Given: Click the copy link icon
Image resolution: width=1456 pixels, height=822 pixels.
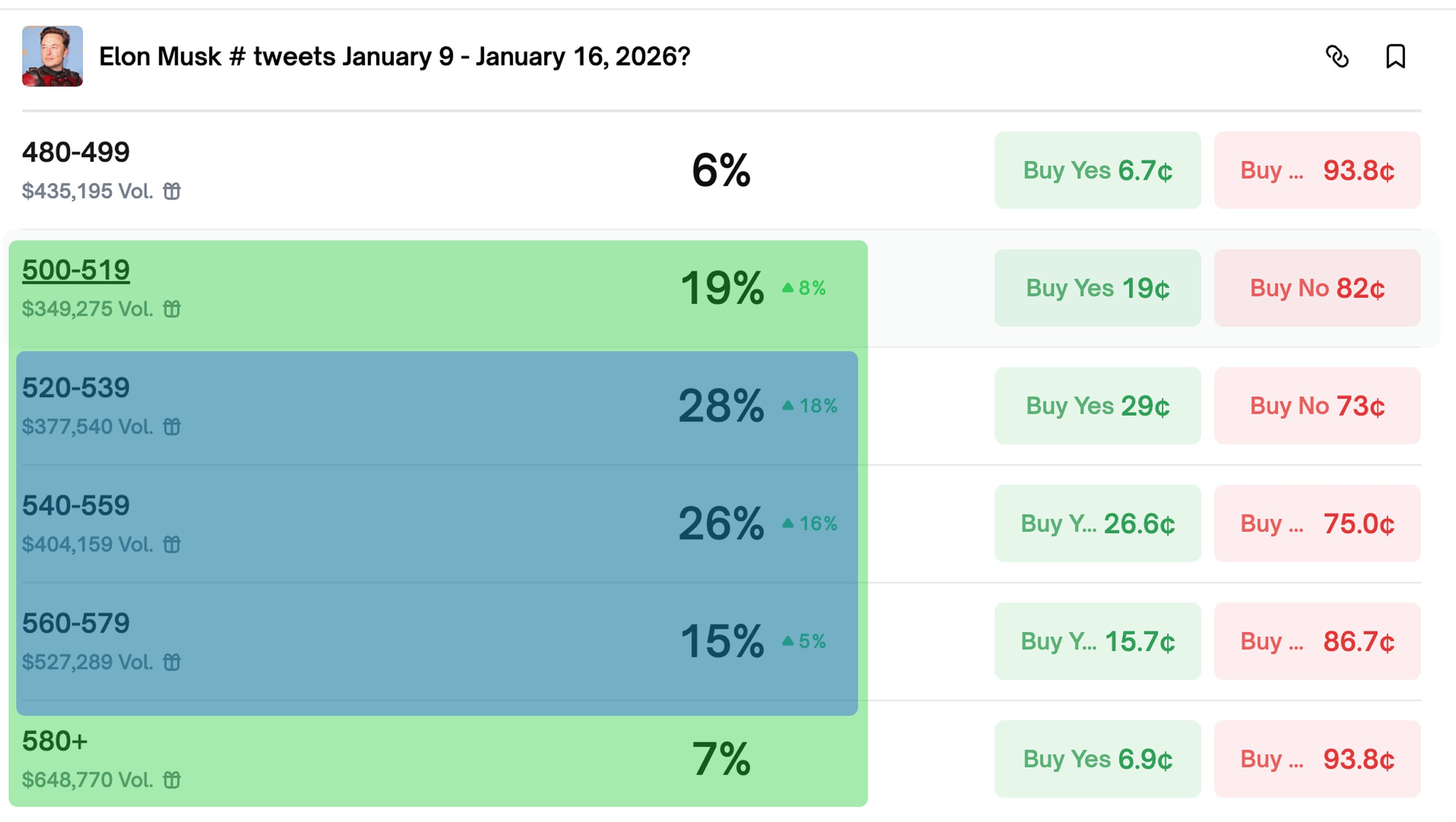Looking at the screenshot, I should click(x=1337, y=57).
